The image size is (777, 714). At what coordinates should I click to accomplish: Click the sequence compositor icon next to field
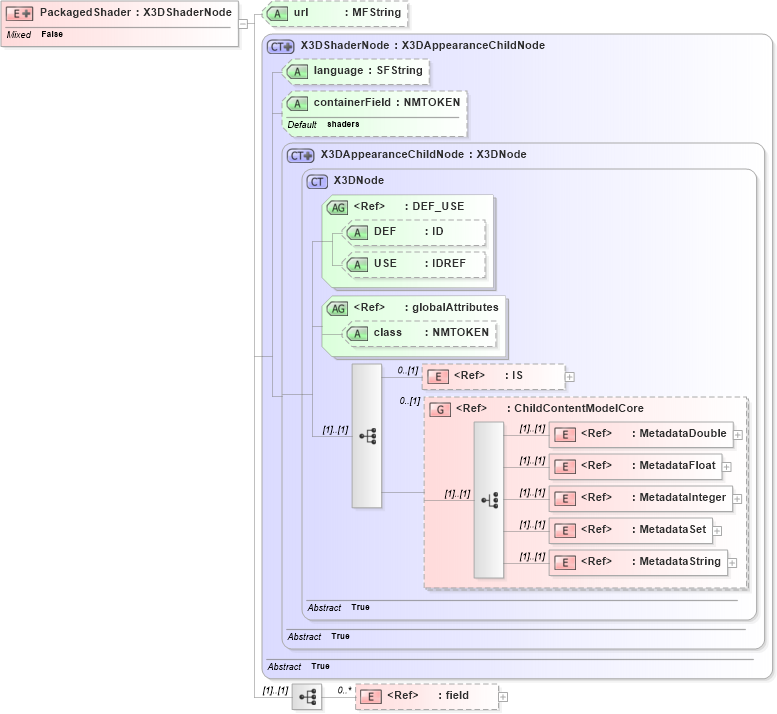[307, 697]
